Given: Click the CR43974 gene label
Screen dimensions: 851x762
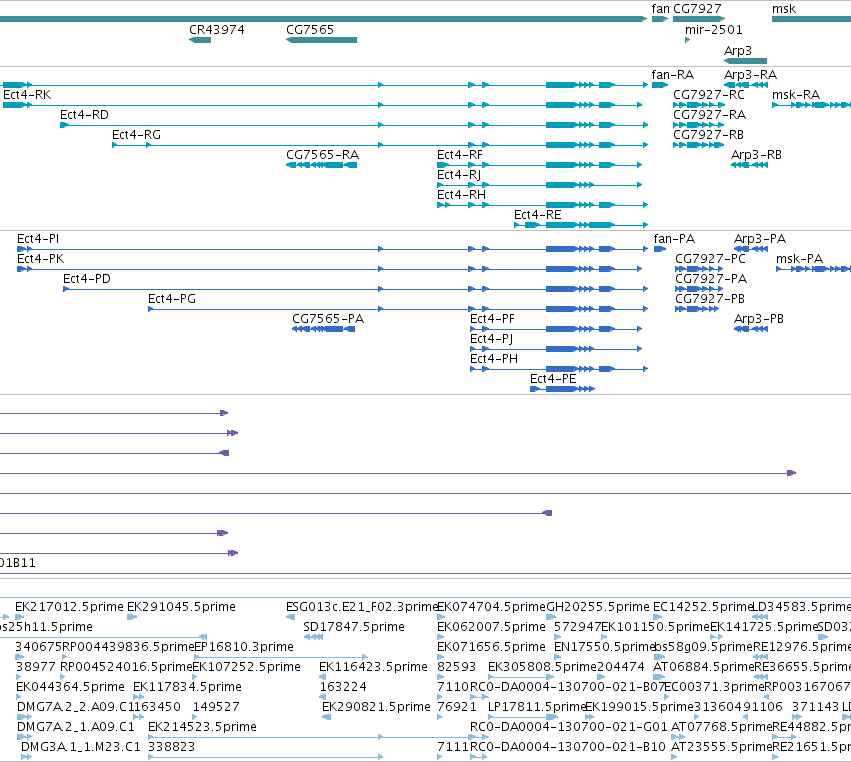Looking at the screenshot, I should [x=217, y=30].
